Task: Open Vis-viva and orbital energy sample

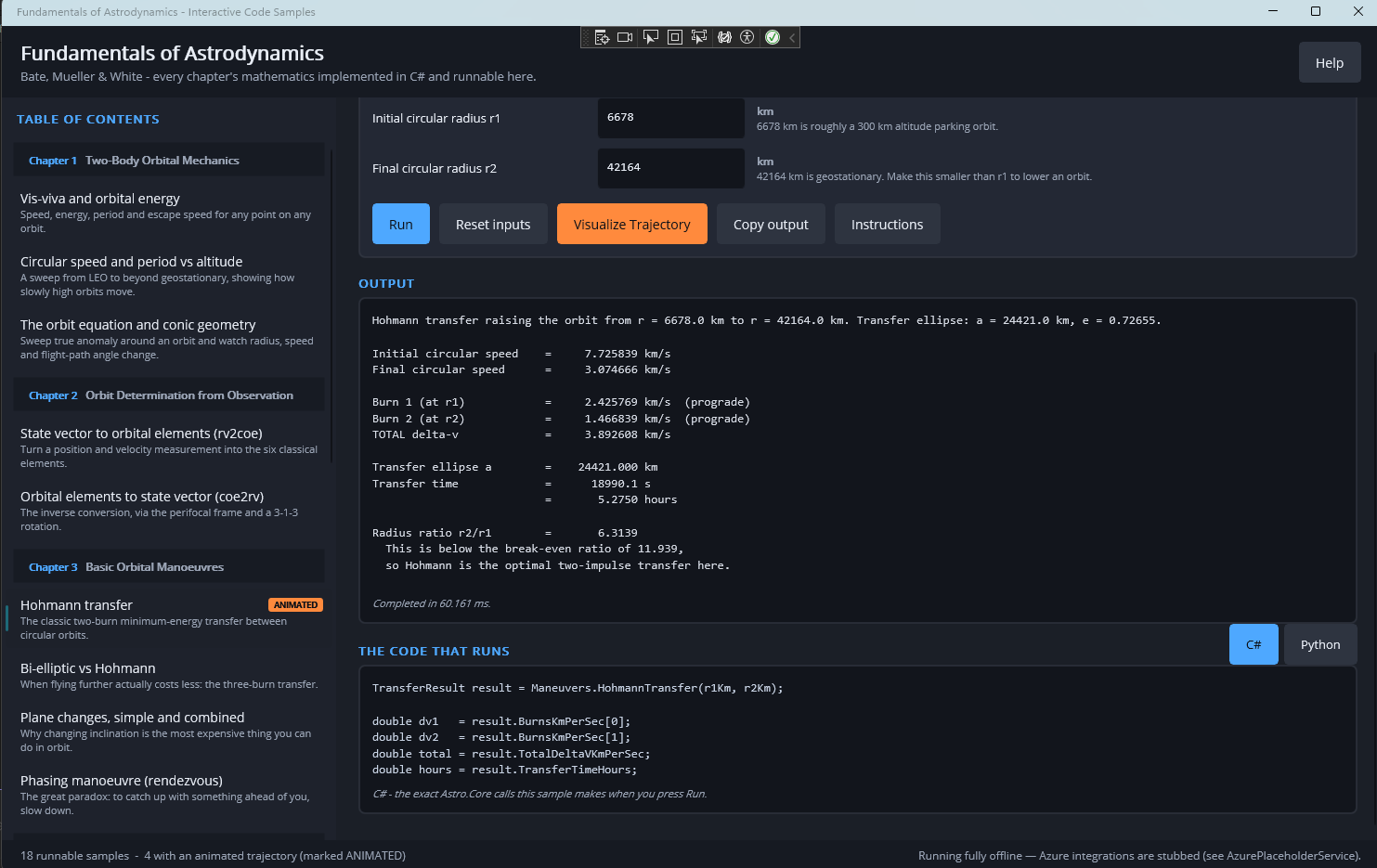Action: pyautogui.click(x=169, y=213)
